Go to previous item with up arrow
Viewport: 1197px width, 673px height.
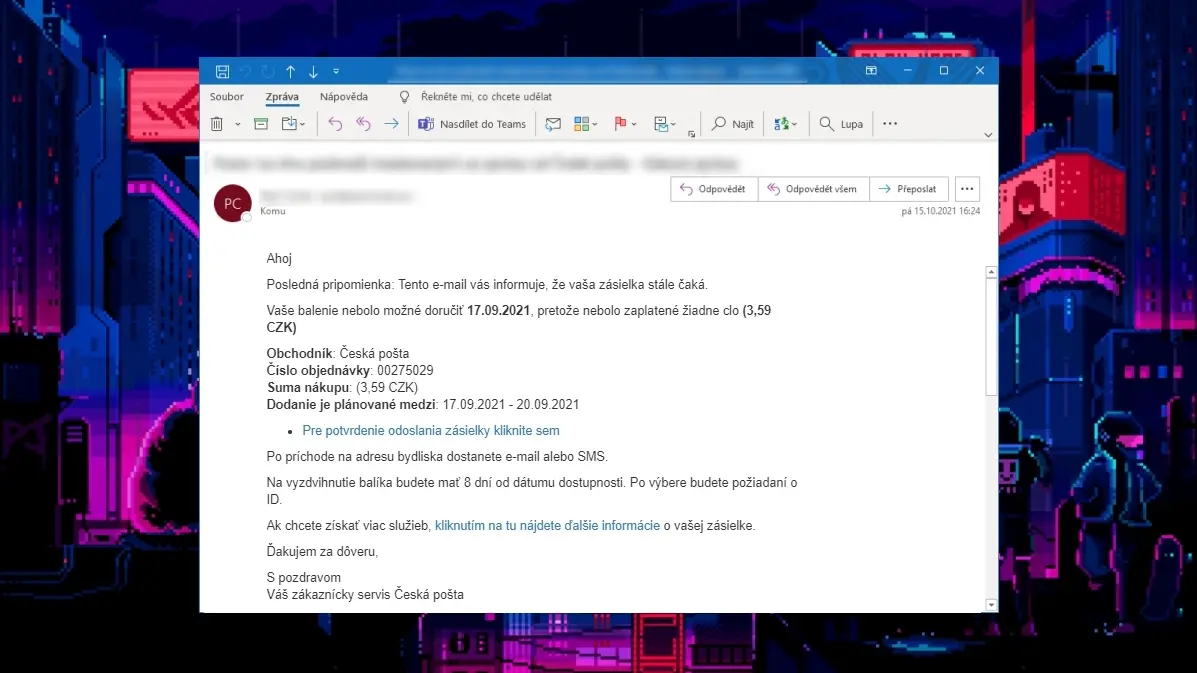290,71
